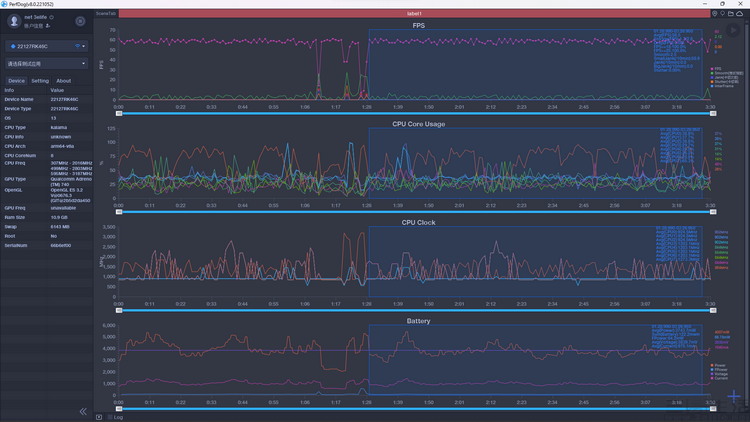Click the CPU Clock chart title
Image resolution: width=750 pixels, height=422 pixels.
tap(419, 222)
